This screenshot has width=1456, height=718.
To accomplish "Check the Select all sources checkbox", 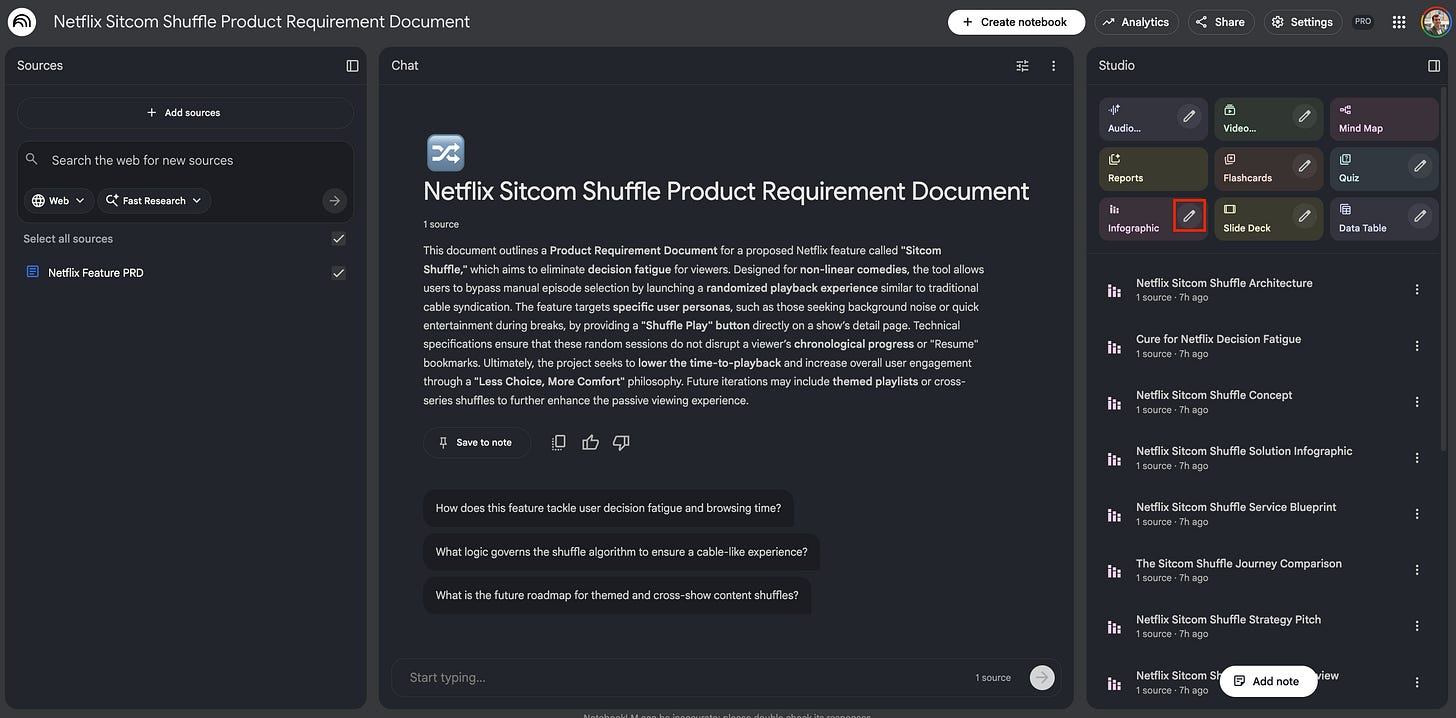I will [x=338, y=238].
